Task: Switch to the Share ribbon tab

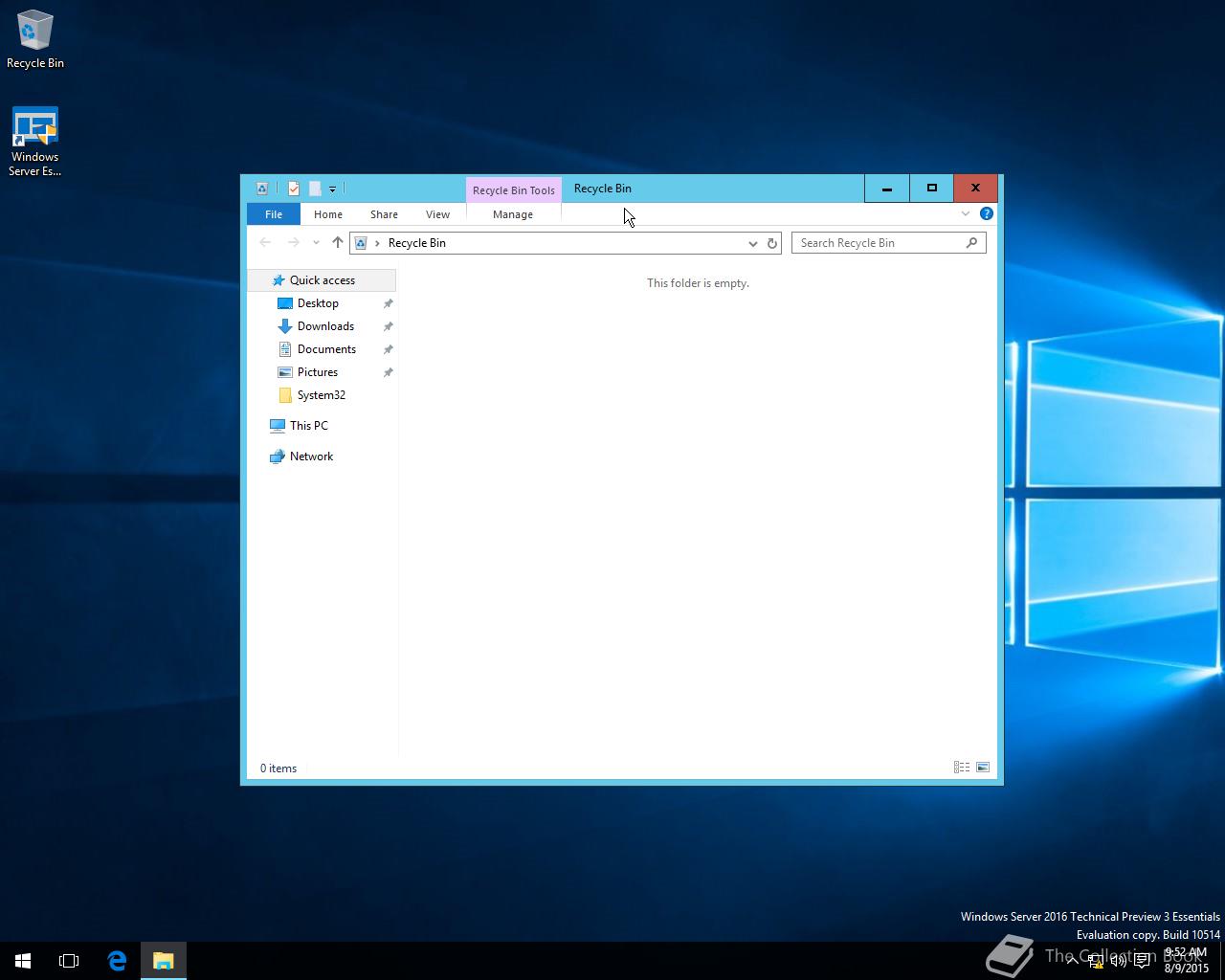Action: pos(384,214)
